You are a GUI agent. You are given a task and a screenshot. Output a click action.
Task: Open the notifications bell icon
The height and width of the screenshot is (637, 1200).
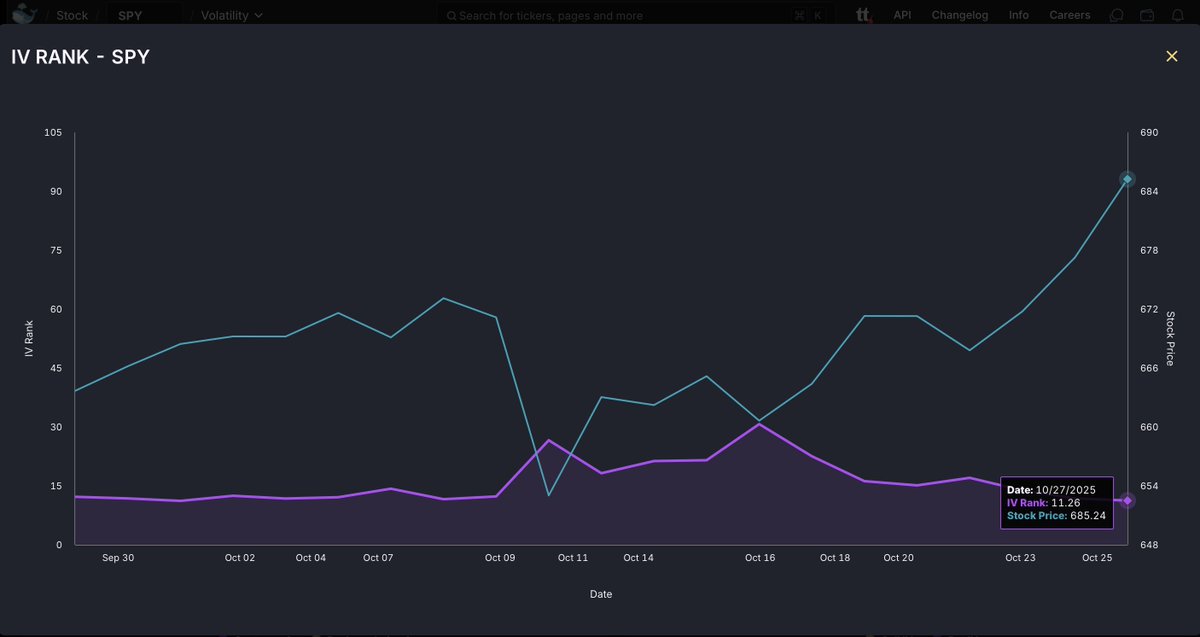coord(1176,15)
